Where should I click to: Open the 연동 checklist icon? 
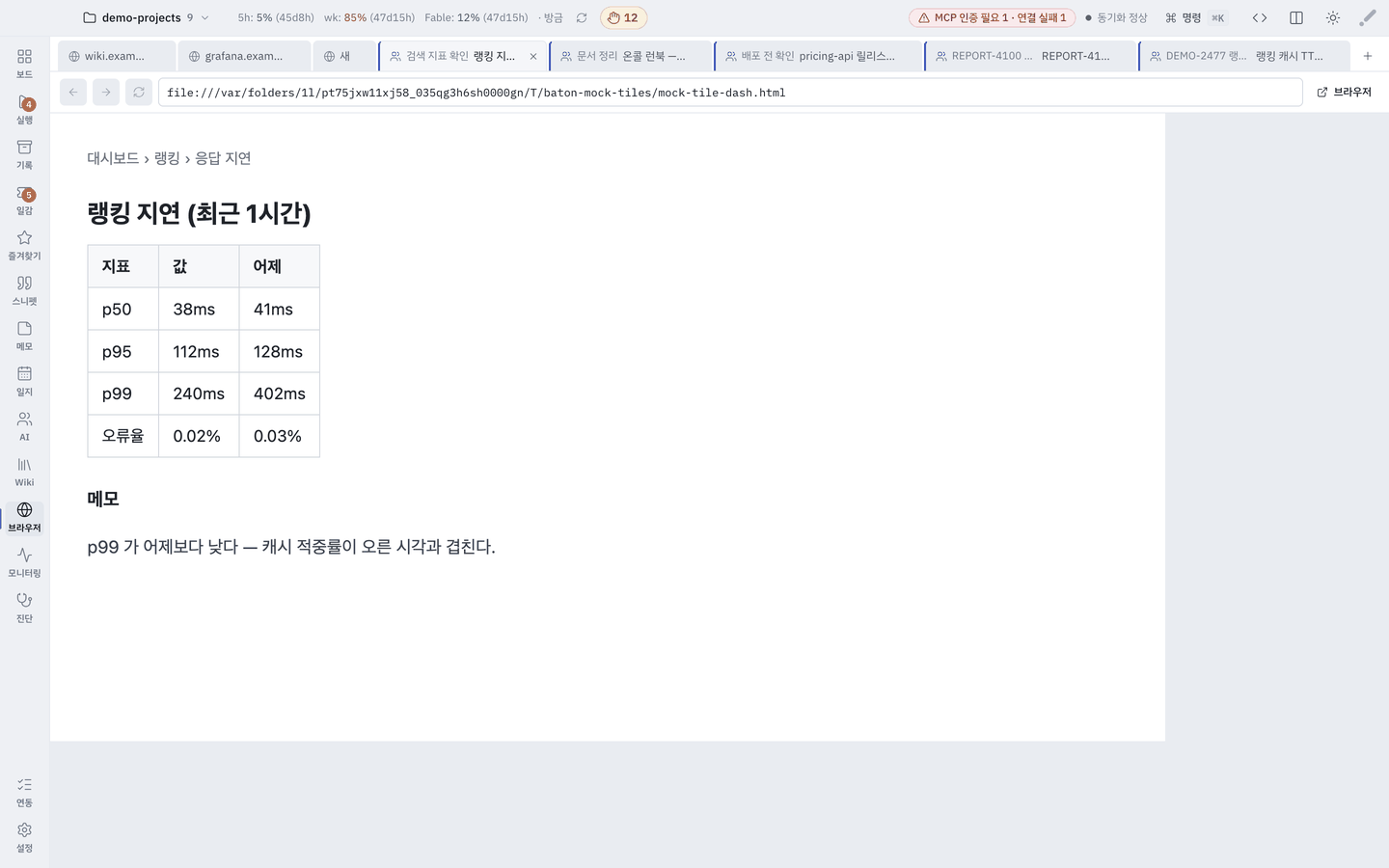pos(24,792)
